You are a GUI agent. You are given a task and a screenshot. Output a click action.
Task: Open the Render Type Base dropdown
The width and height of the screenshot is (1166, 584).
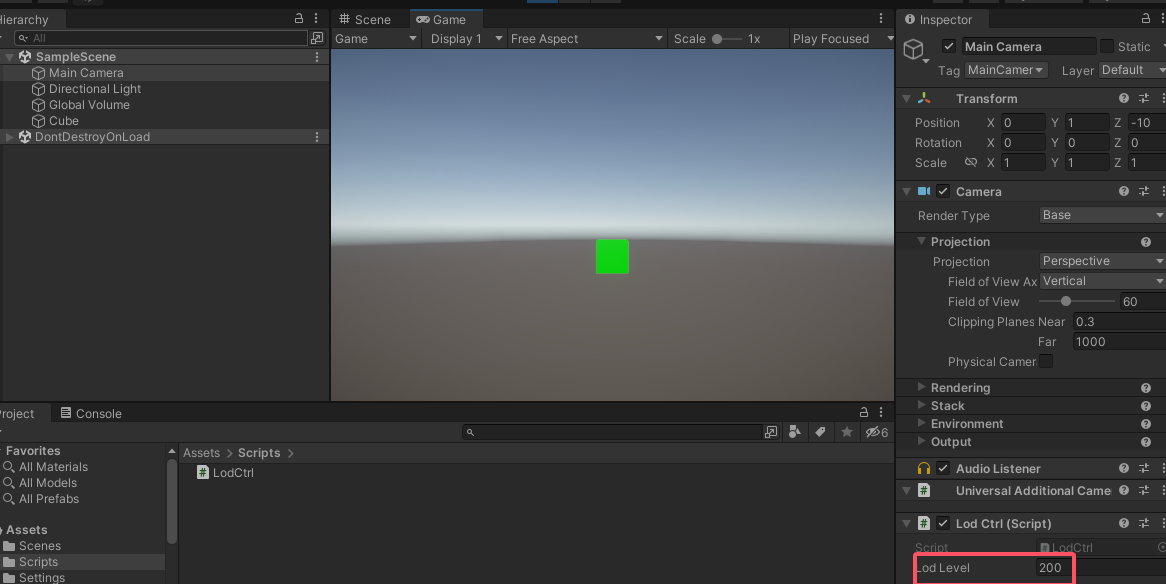tap(1102, 215)
